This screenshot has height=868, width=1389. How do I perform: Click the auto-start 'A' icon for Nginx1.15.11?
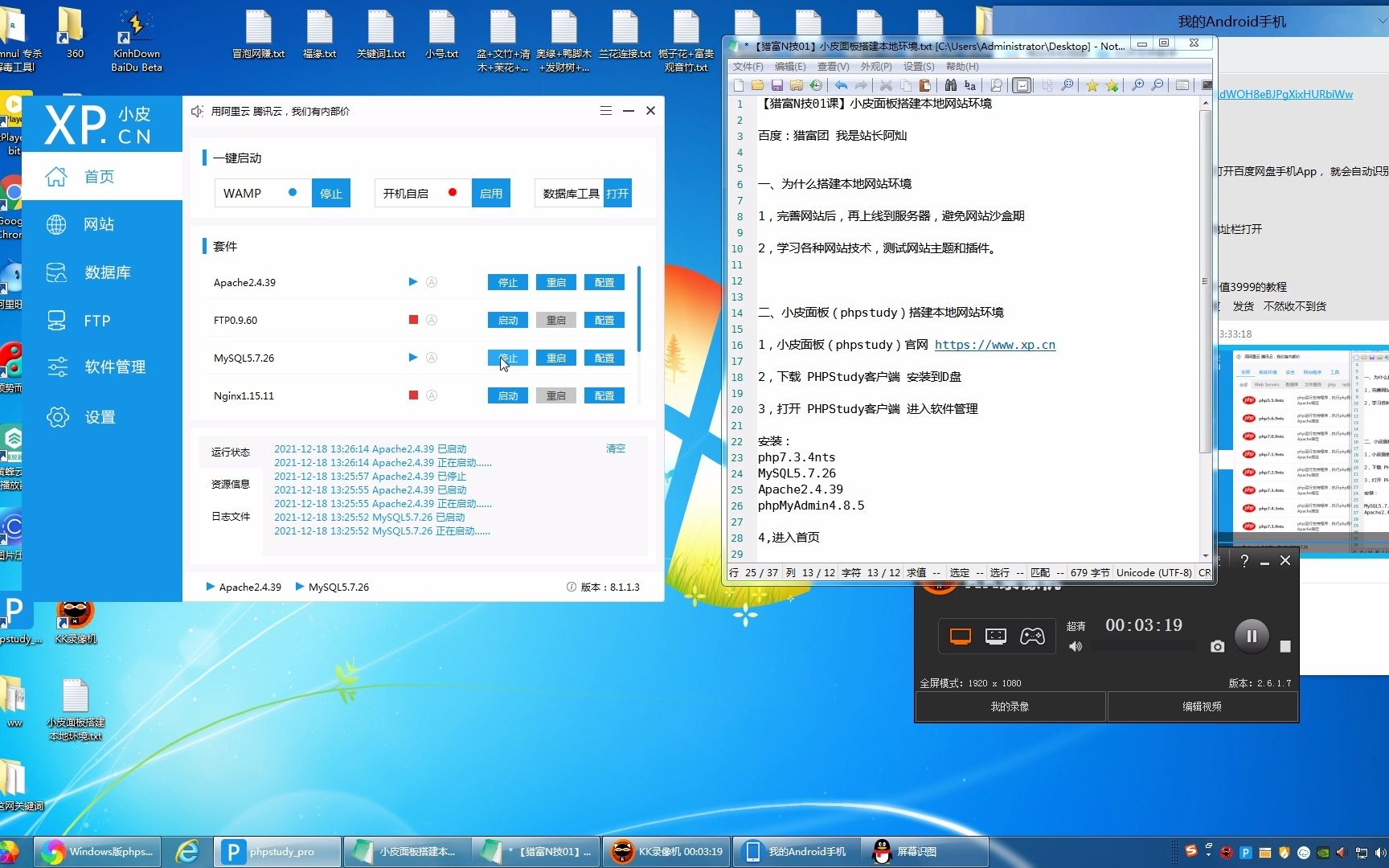click(432, 395)
